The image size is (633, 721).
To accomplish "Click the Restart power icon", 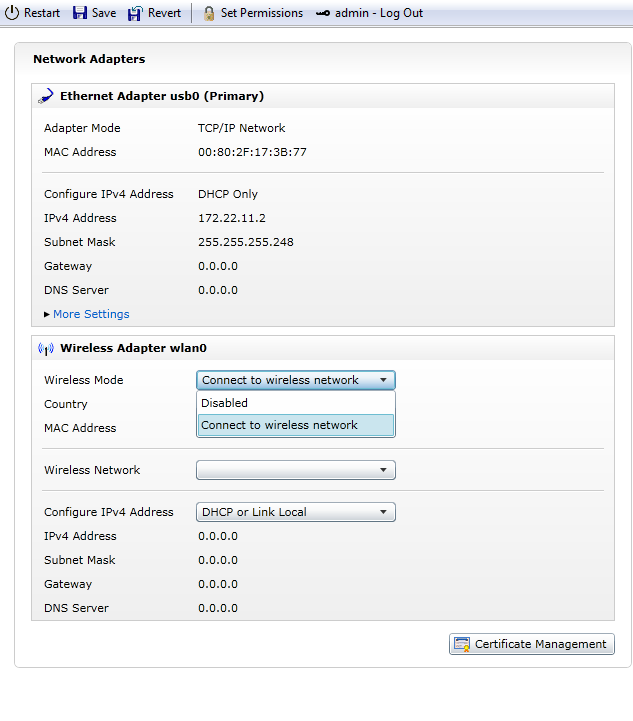I will [x=13, y=13].
